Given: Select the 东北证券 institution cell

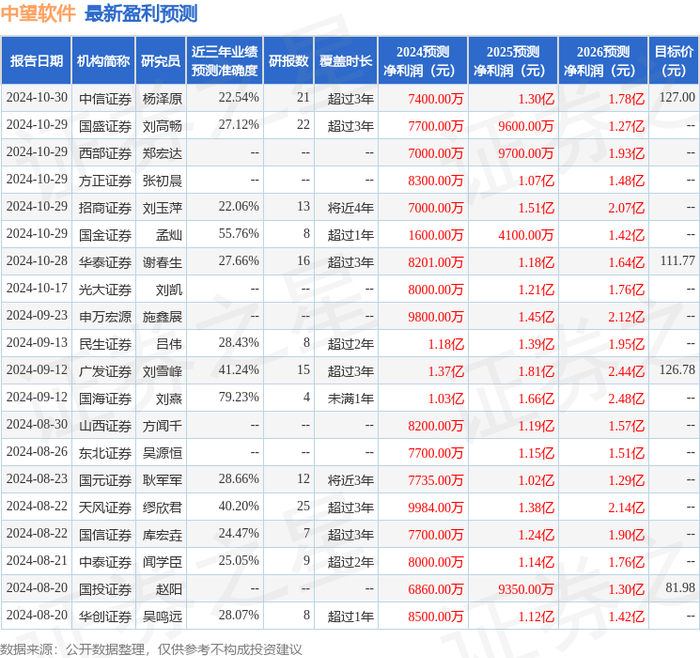Looking at the screenshot, I should [x=105, y=453].
